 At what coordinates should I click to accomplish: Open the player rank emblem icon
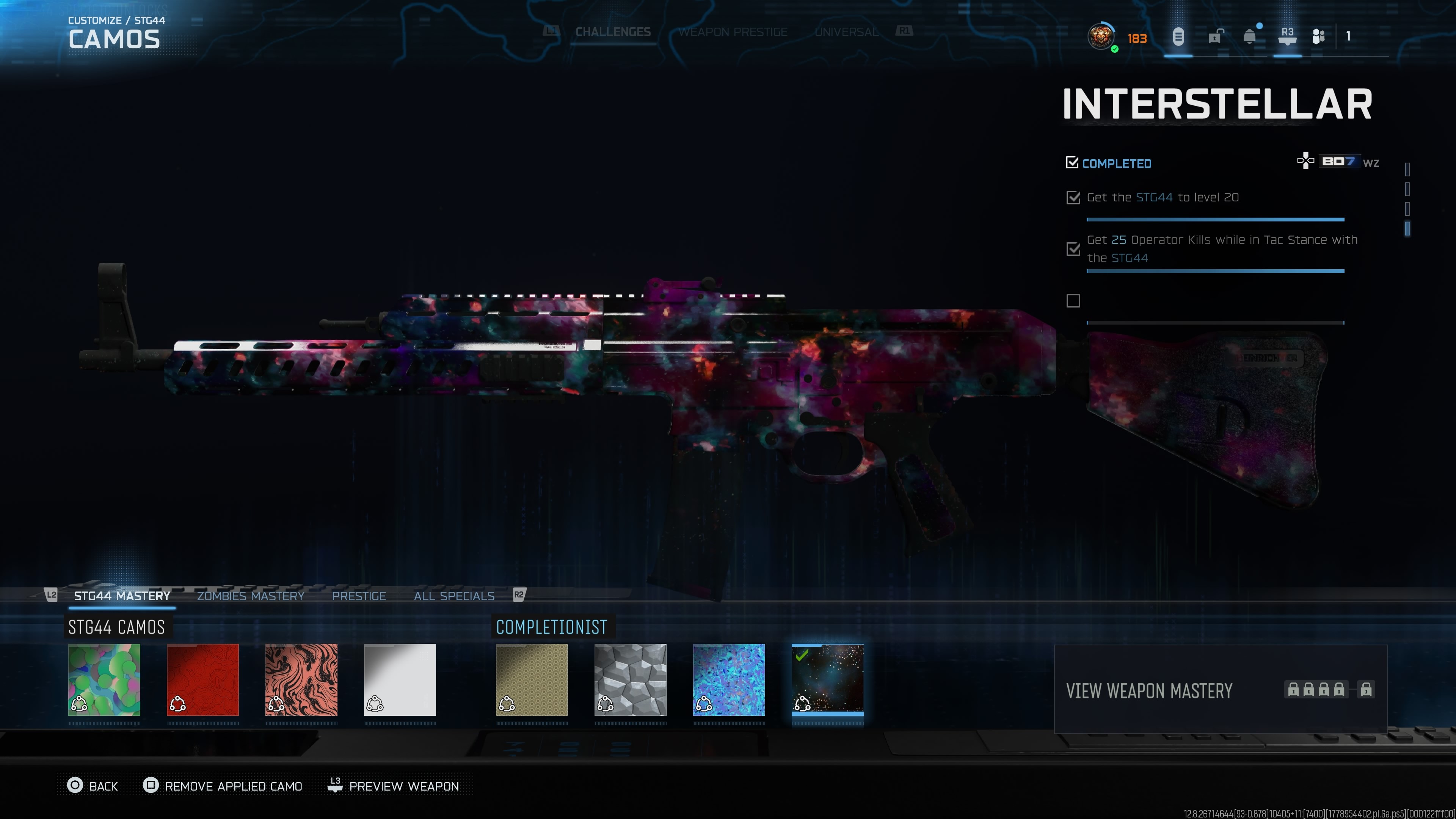(1100, 37)
